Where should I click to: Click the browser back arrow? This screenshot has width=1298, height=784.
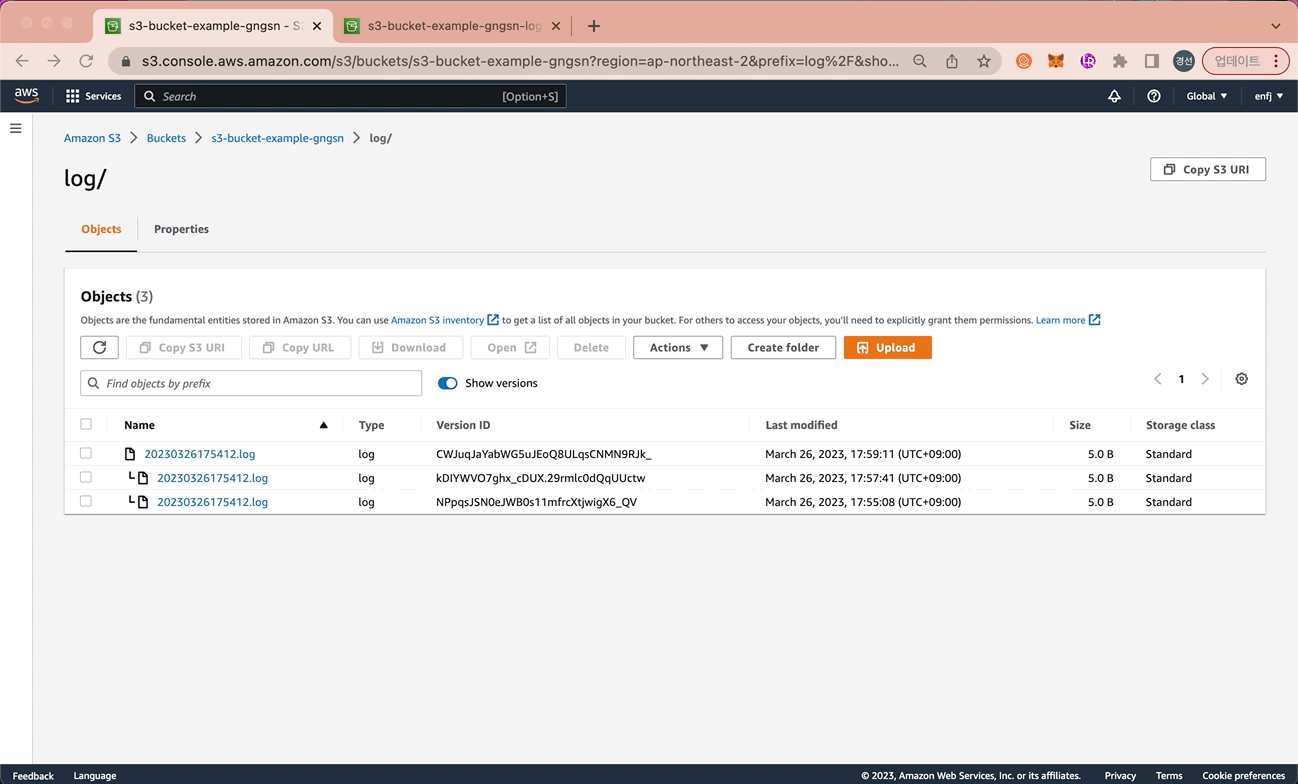22,61
